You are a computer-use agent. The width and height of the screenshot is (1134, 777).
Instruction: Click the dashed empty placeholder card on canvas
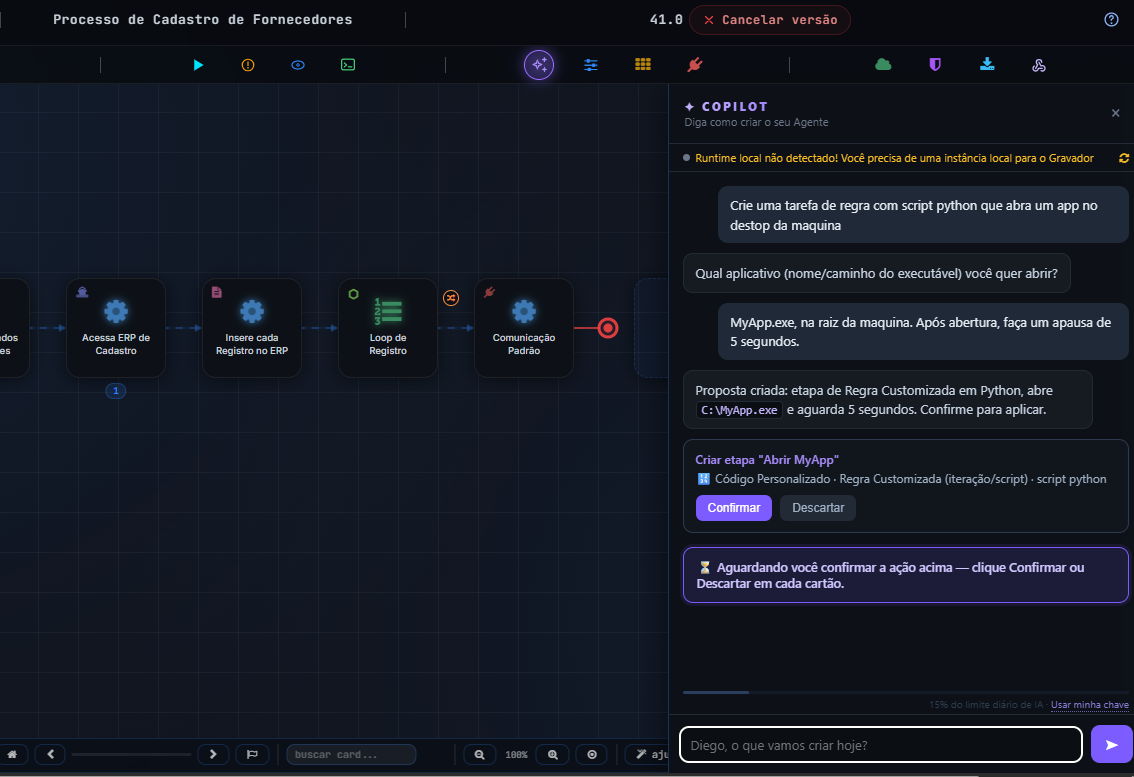(x=651, y=328)
